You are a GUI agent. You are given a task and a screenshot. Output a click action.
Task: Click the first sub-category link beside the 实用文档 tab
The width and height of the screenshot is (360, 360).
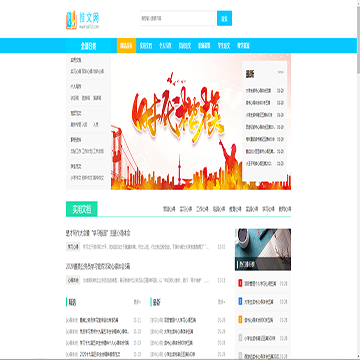(168, 209)
